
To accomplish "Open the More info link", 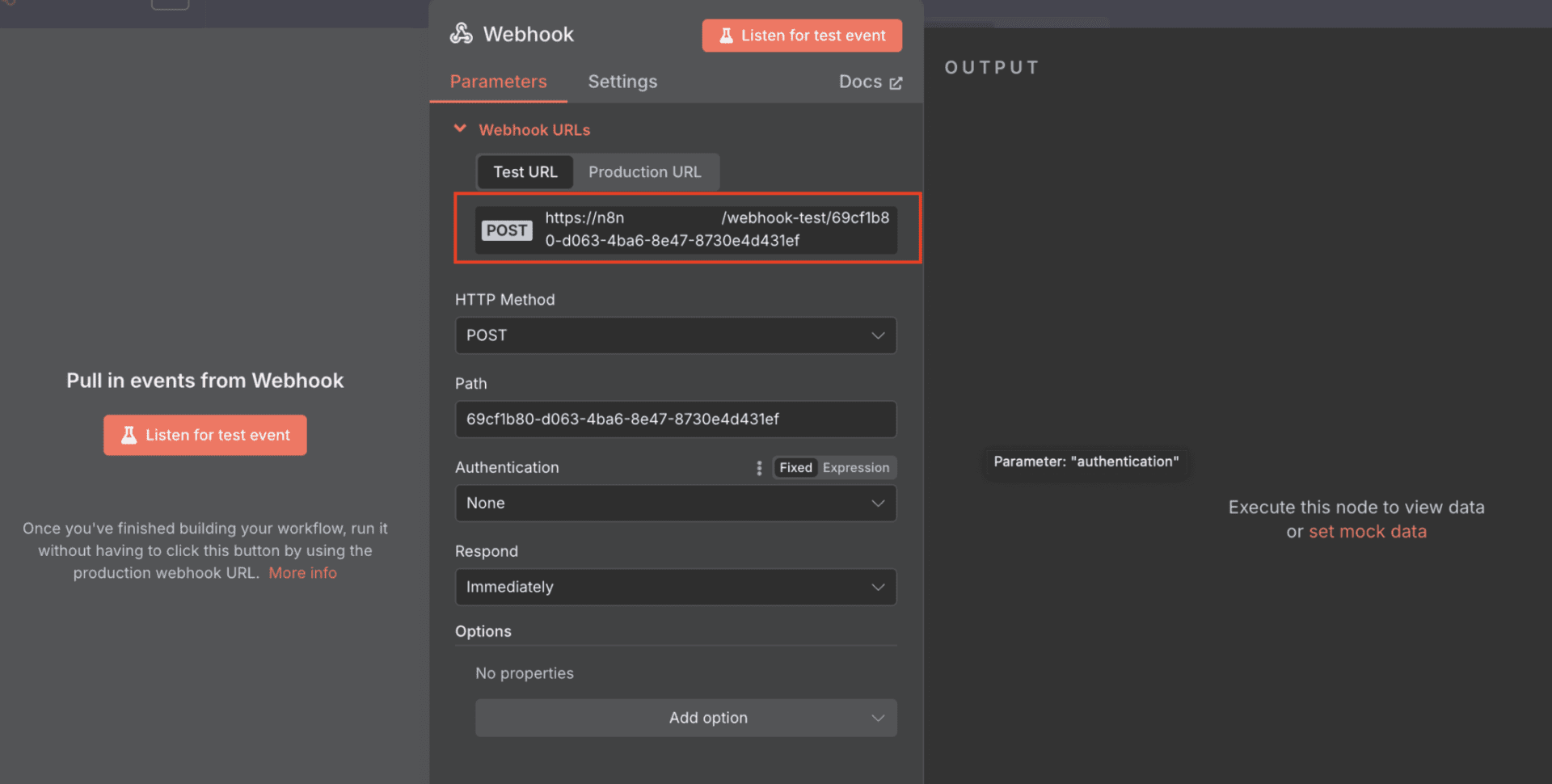I will tap(302, 573).
